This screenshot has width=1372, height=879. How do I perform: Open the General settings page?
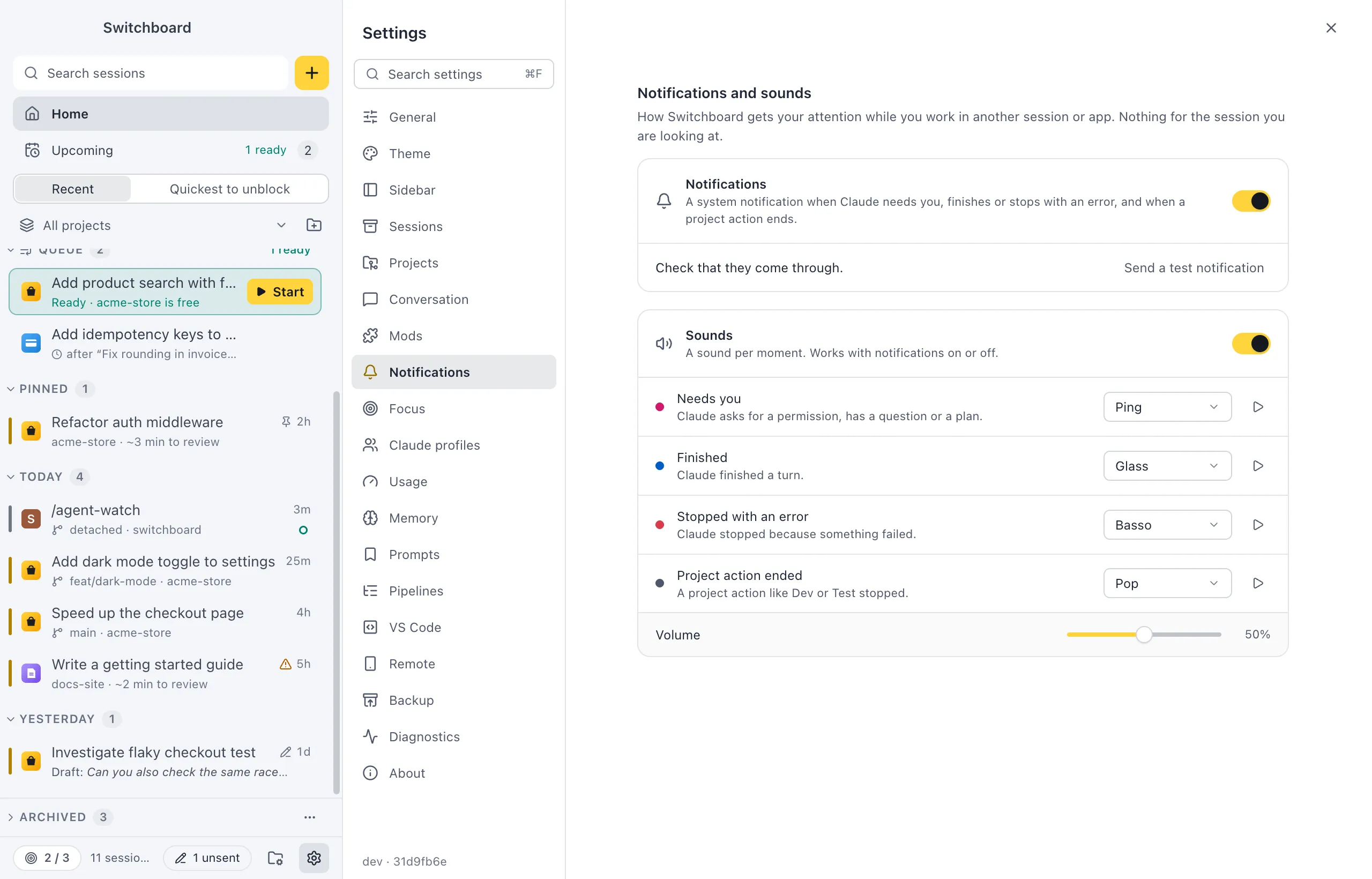454,116
